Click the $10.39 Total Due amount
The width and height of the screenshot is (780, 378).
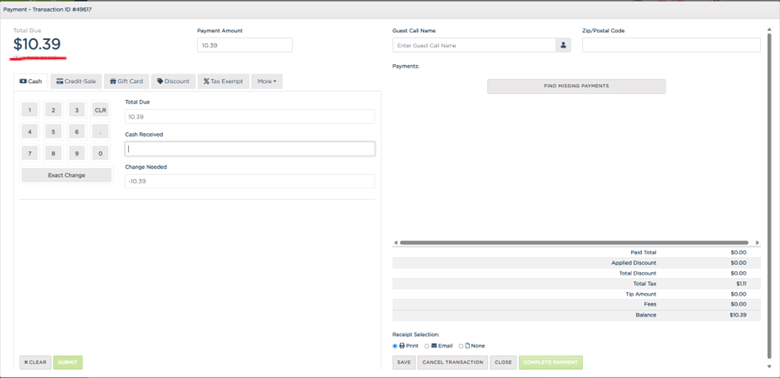click(x=37, y=44)
